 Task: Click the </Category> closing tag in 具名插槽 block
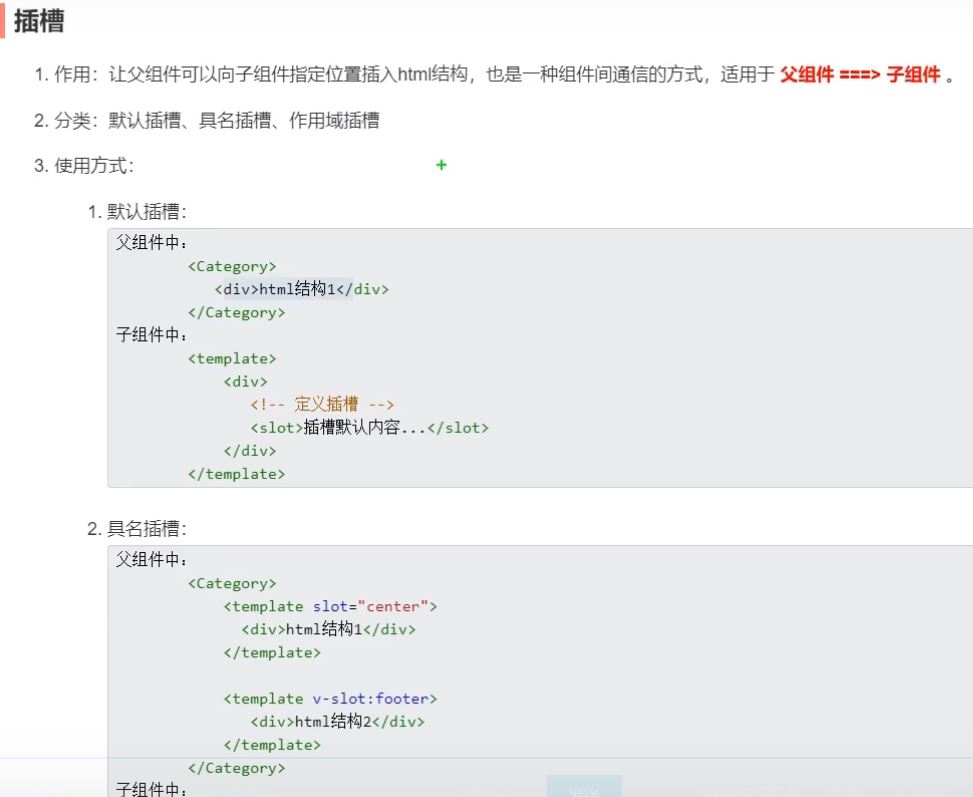tap(236, 768)
